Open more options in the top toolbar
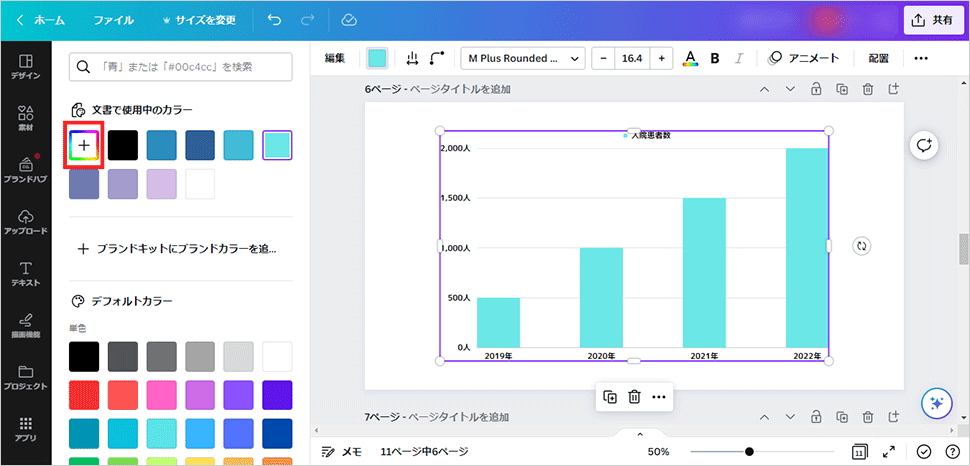This screenshot has width=970, height=466. click(x=921, y=58)
